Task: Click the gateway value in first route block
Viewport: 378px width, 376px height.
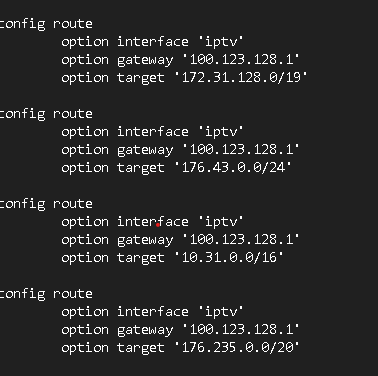Action: [241, 59]
